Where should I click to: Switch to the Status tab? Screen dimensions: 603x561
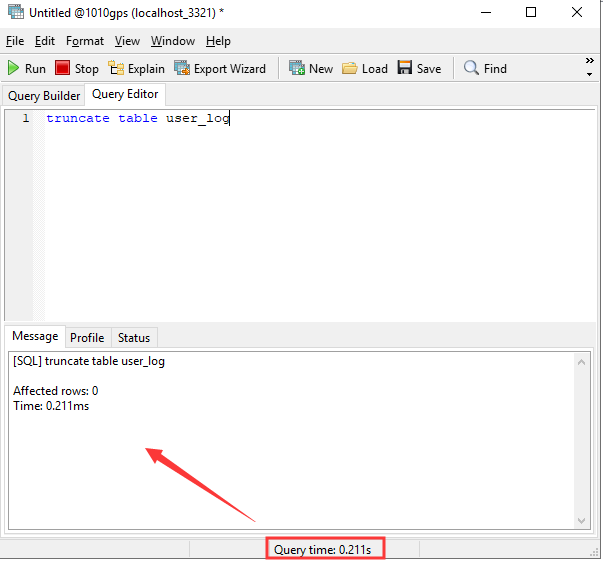click(x=134, y=338)
